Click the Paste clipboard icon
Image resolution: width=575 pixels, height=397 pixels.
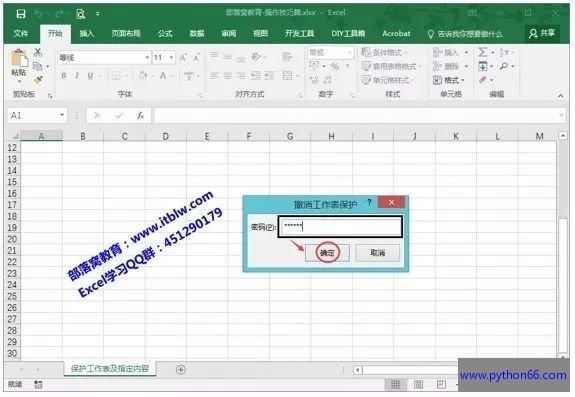pos(19,59)
